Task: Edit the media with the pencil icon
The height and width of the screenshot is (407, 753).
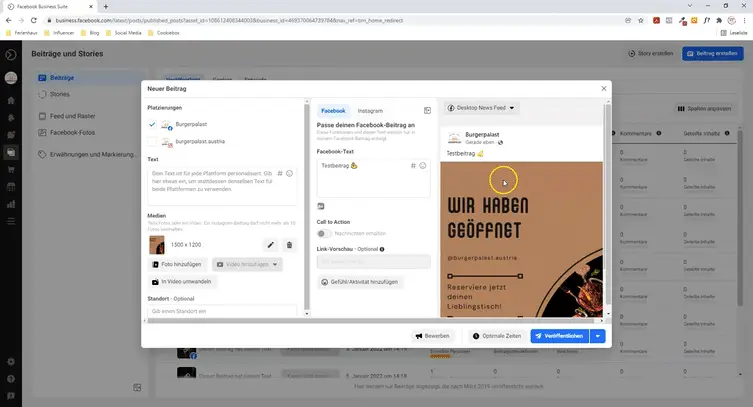Action: (x=271, y=245)
